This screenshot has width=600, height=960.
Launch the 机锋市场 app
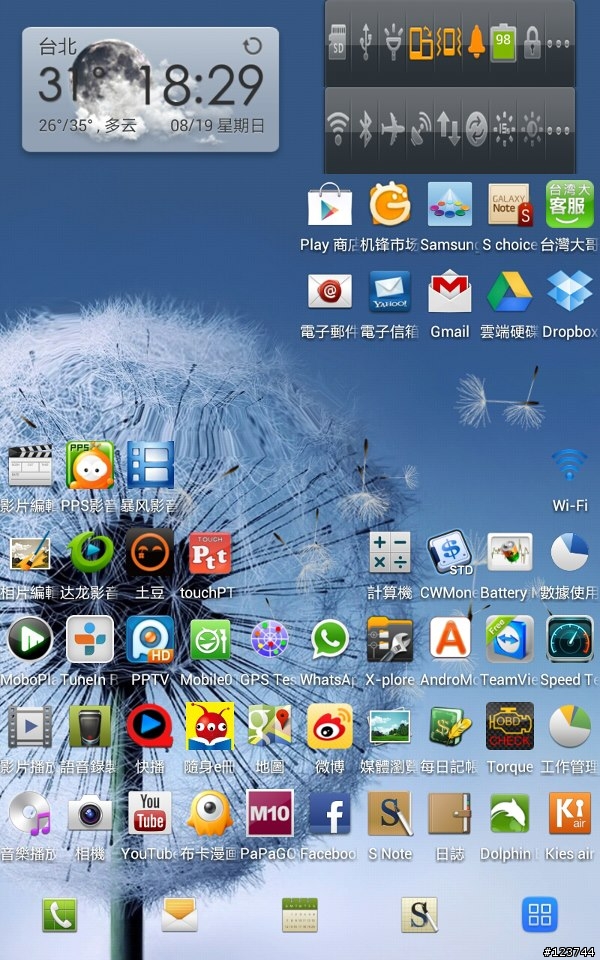[389, 206]
